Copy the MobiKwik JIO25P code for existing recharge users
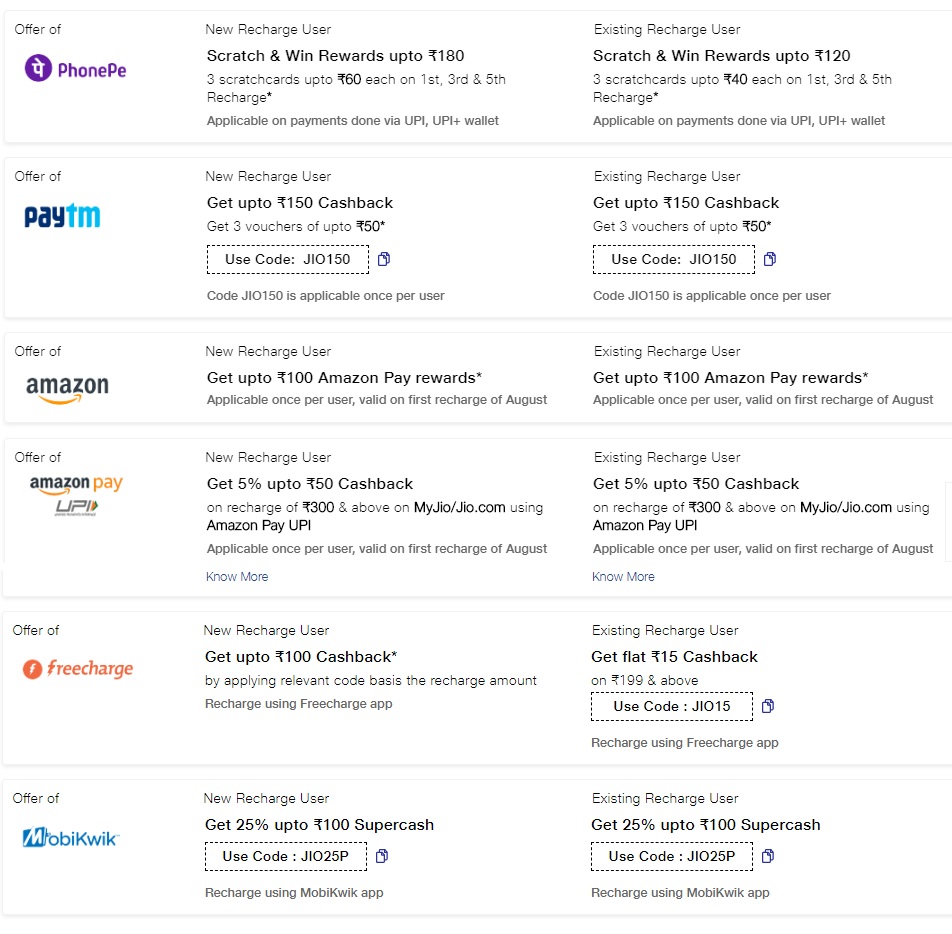This screenshot has height=934, width=952. (x=768, y=857)
